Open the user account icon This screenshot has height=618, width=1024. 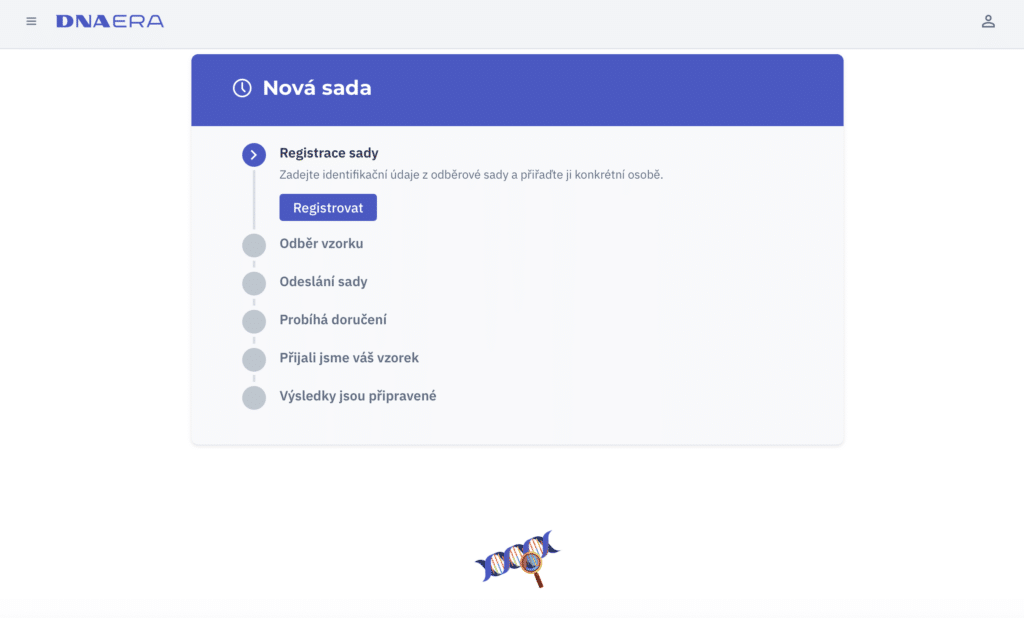(988, 21)
